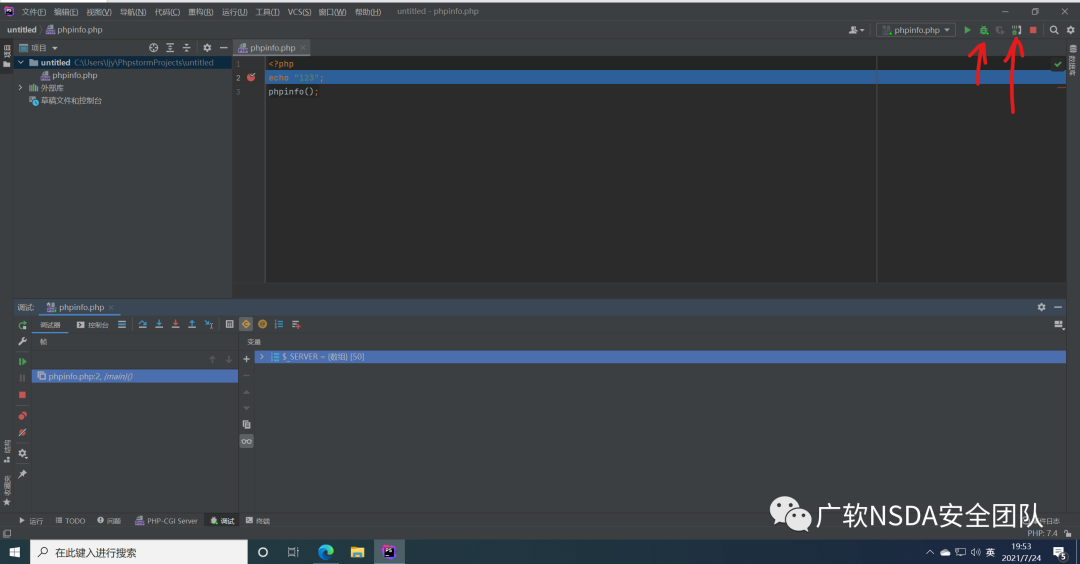Toggle the orange @ icon in debug toolbar
Image resolution: width=1080 pixels, height=564 pixels.
[262, 324]
